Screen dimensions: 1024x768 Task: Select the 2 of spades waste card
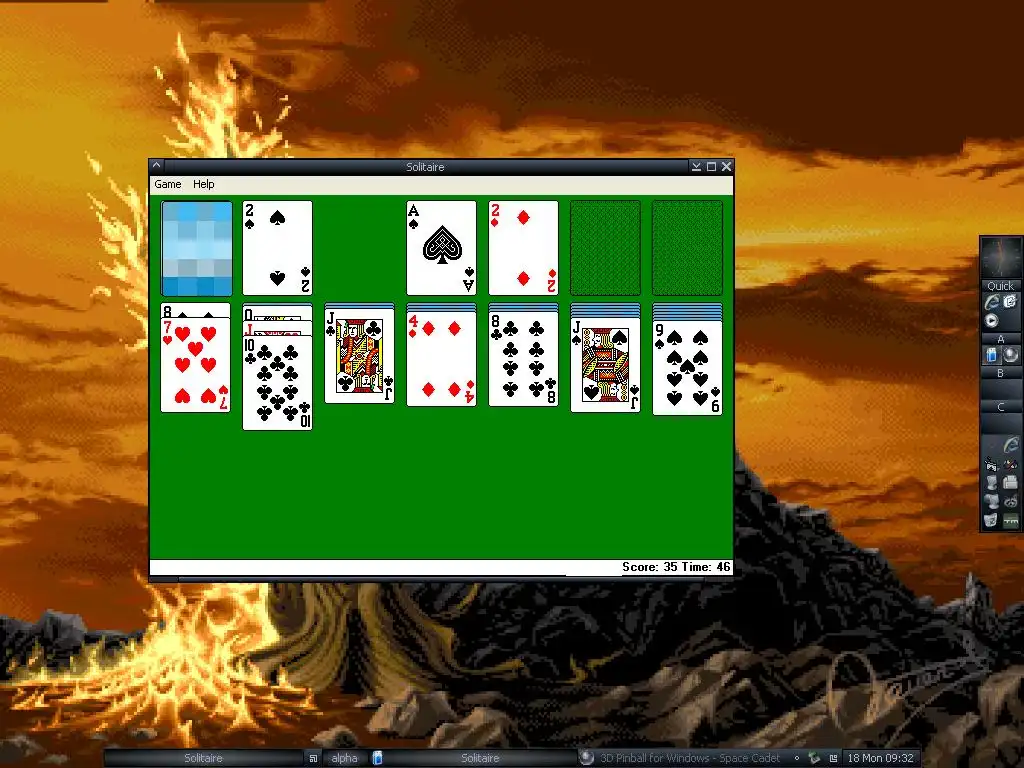[x=278, y=248]
